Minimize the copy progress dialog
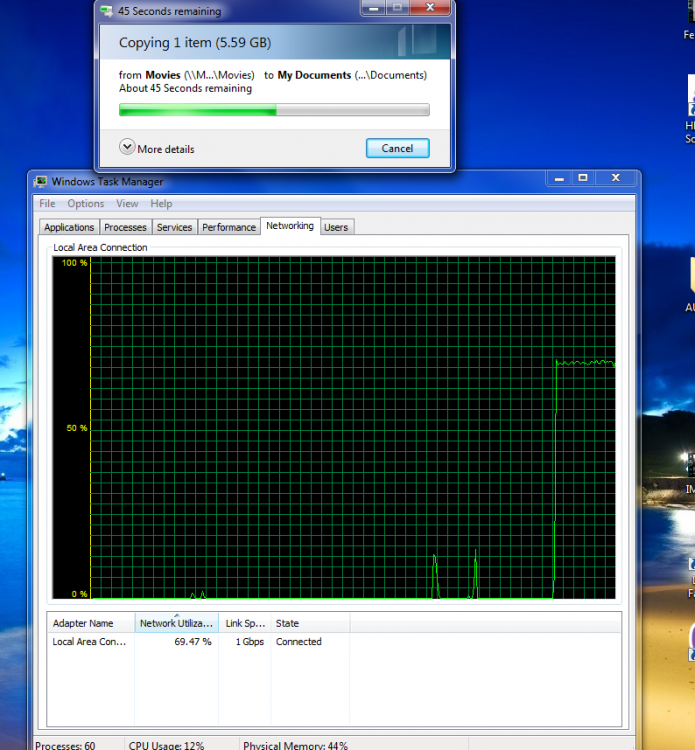The height and width of the screenshot is (750, 695). coord(374,8)
